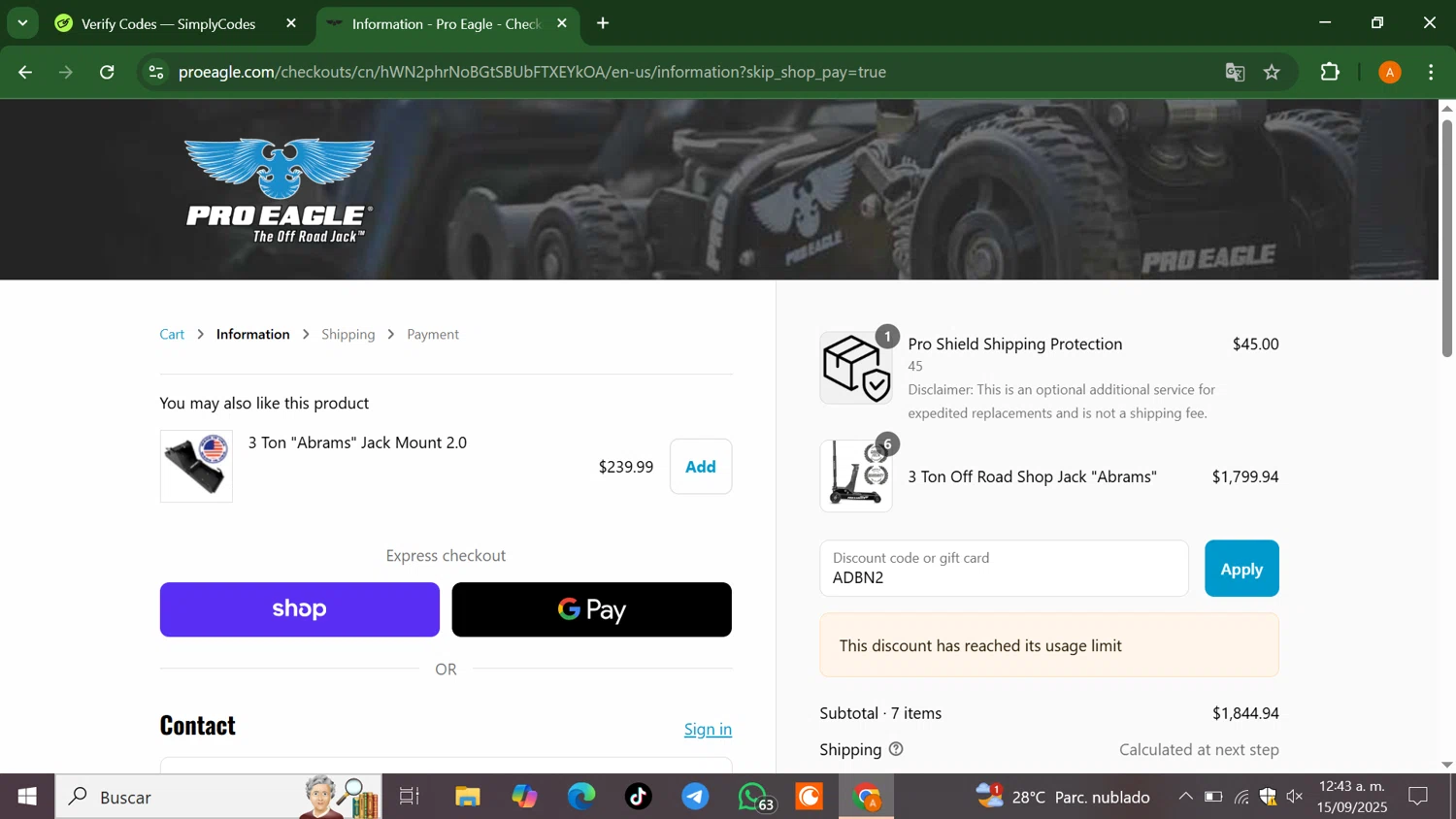Open File Explorer from the taskbar
1456x819 pixels.
pos(468,797)
